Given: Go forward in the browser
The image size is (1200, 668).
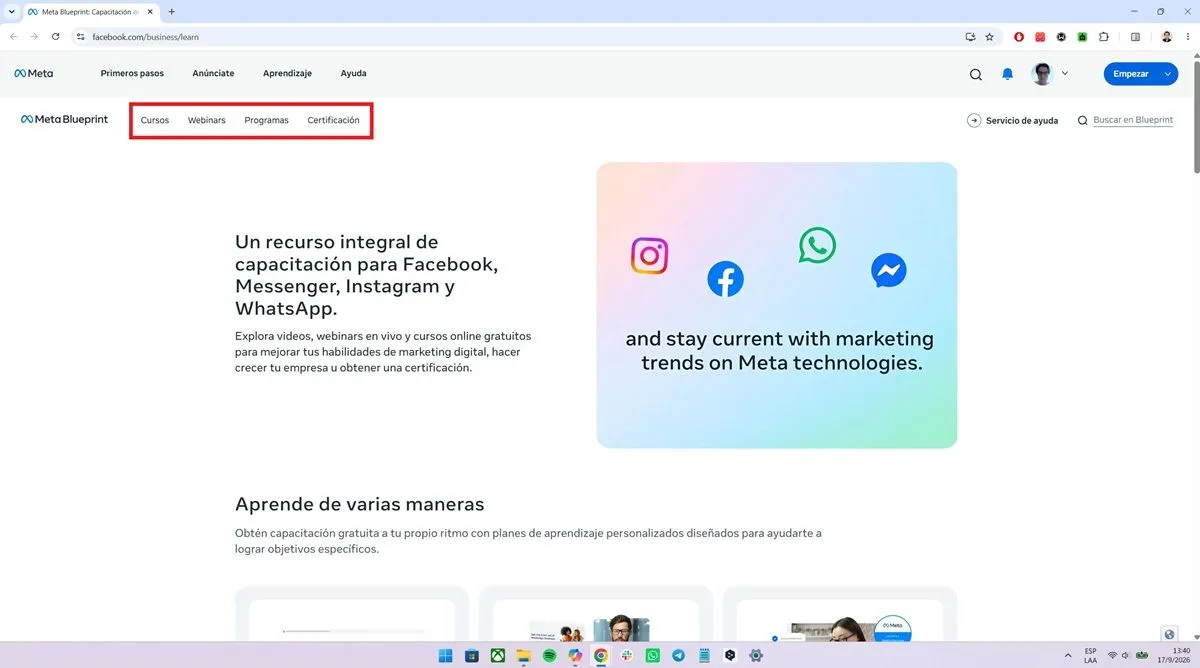Looking at the screenshot, I should pos(34,36).
